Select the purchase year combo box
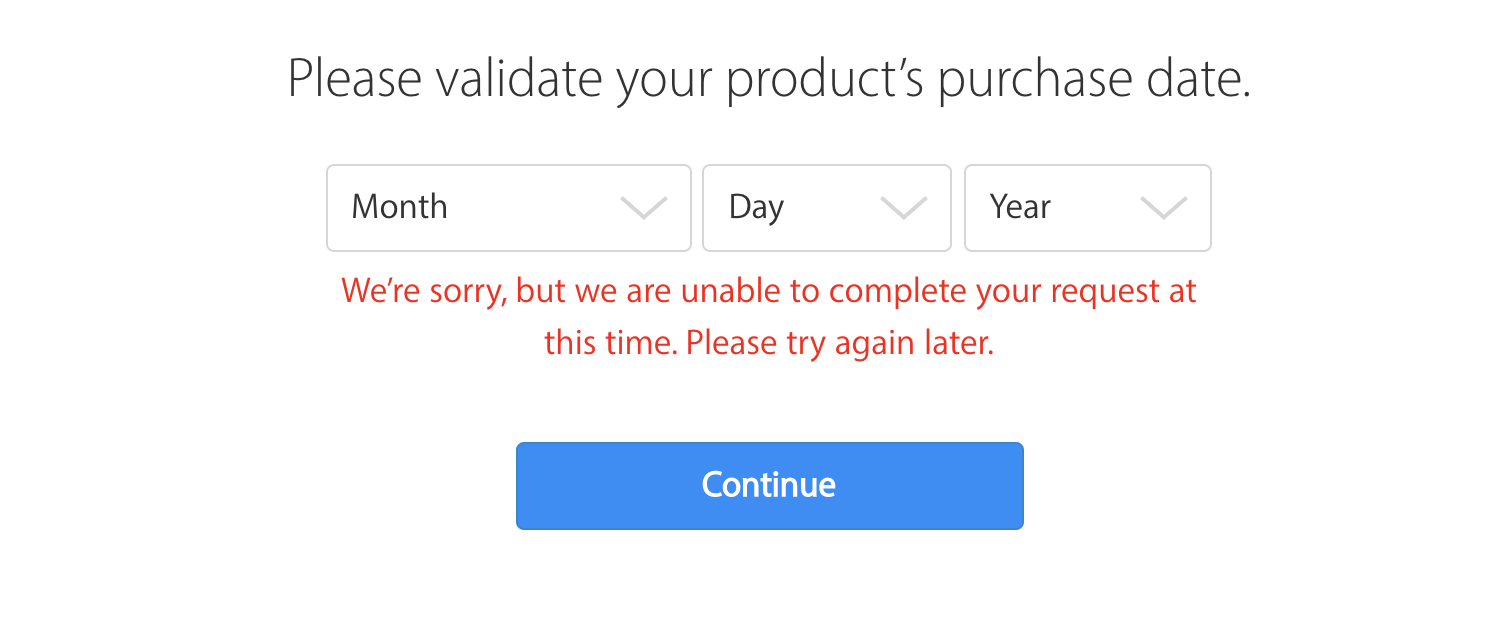This screenshot has width=1512, height=632. 1087,208
